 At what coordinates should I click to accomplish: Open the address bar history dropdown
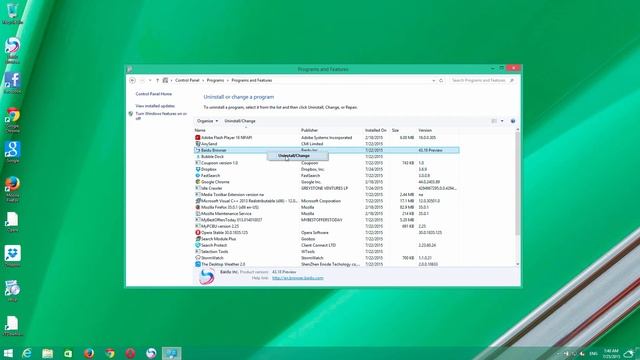click(433, 80)
